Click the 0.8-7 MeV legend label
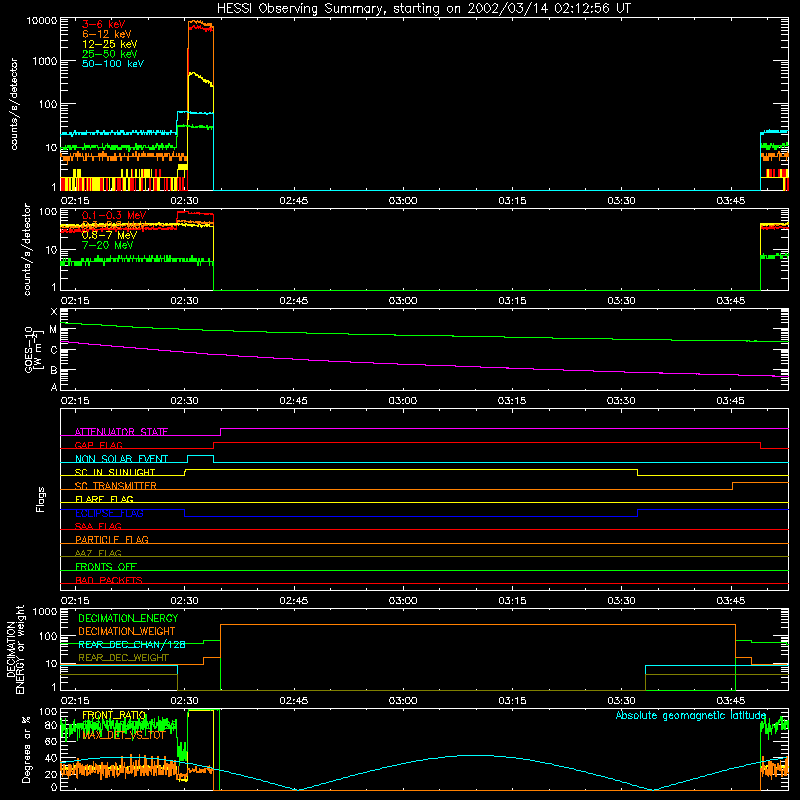This screenshot has width=800, height=800. [109, 235]
